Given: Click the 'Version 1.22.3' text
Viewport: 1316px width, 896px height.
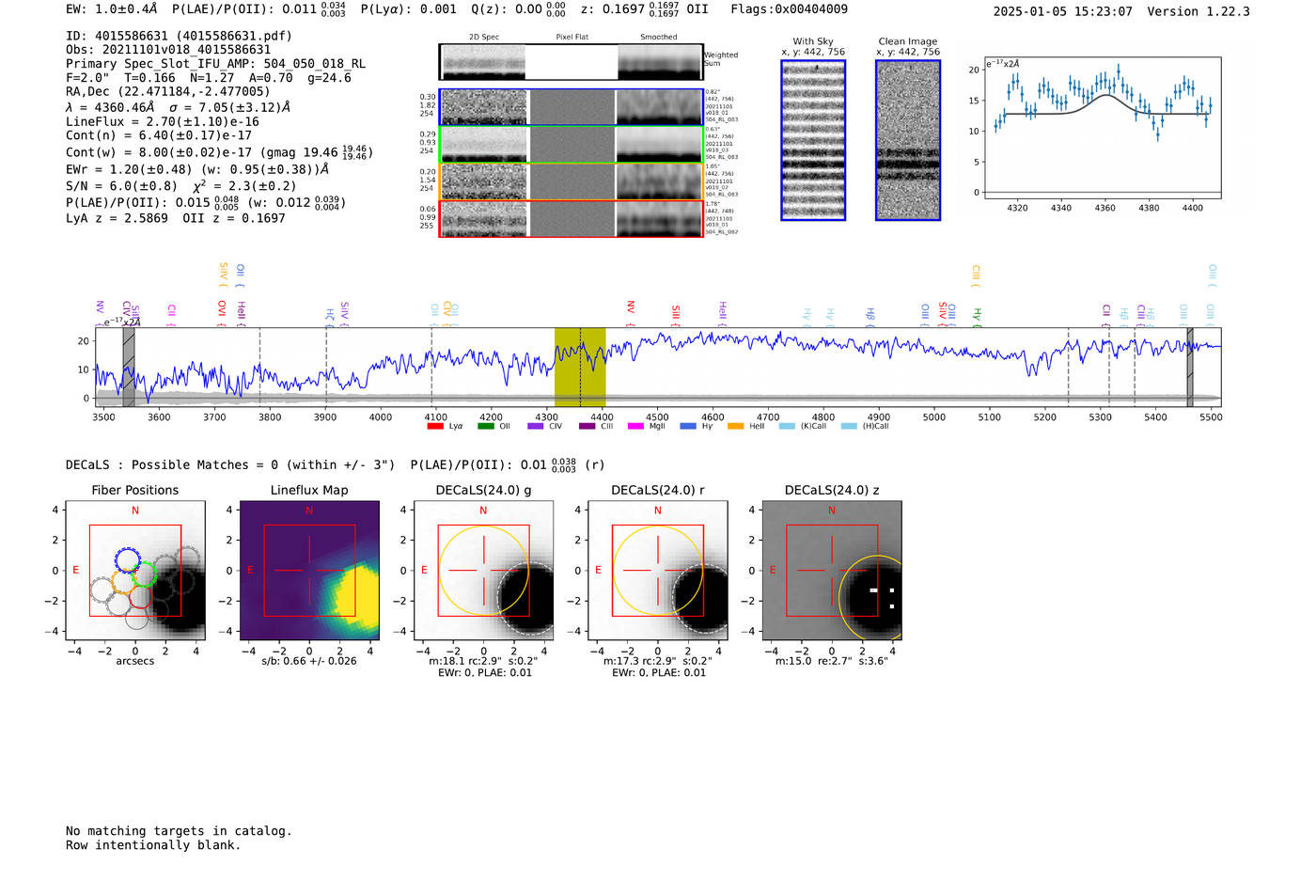Looking at the screenshot, I should pos(1198,11).
